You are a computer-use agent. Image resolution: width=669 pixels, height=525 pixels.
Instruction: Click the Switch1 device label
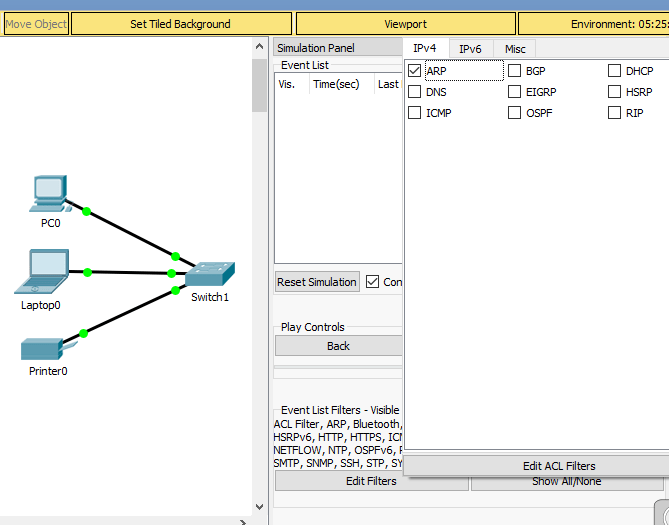pos(210,297)
